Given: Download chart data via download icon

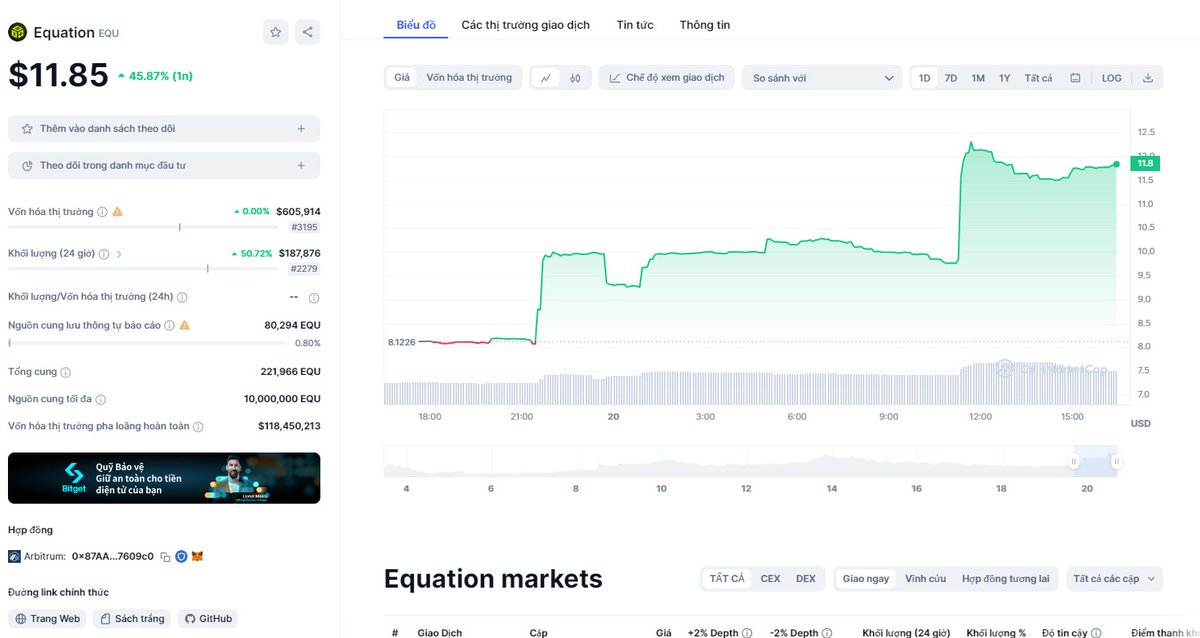Looking at the screenshot, I should [1148, 78].
